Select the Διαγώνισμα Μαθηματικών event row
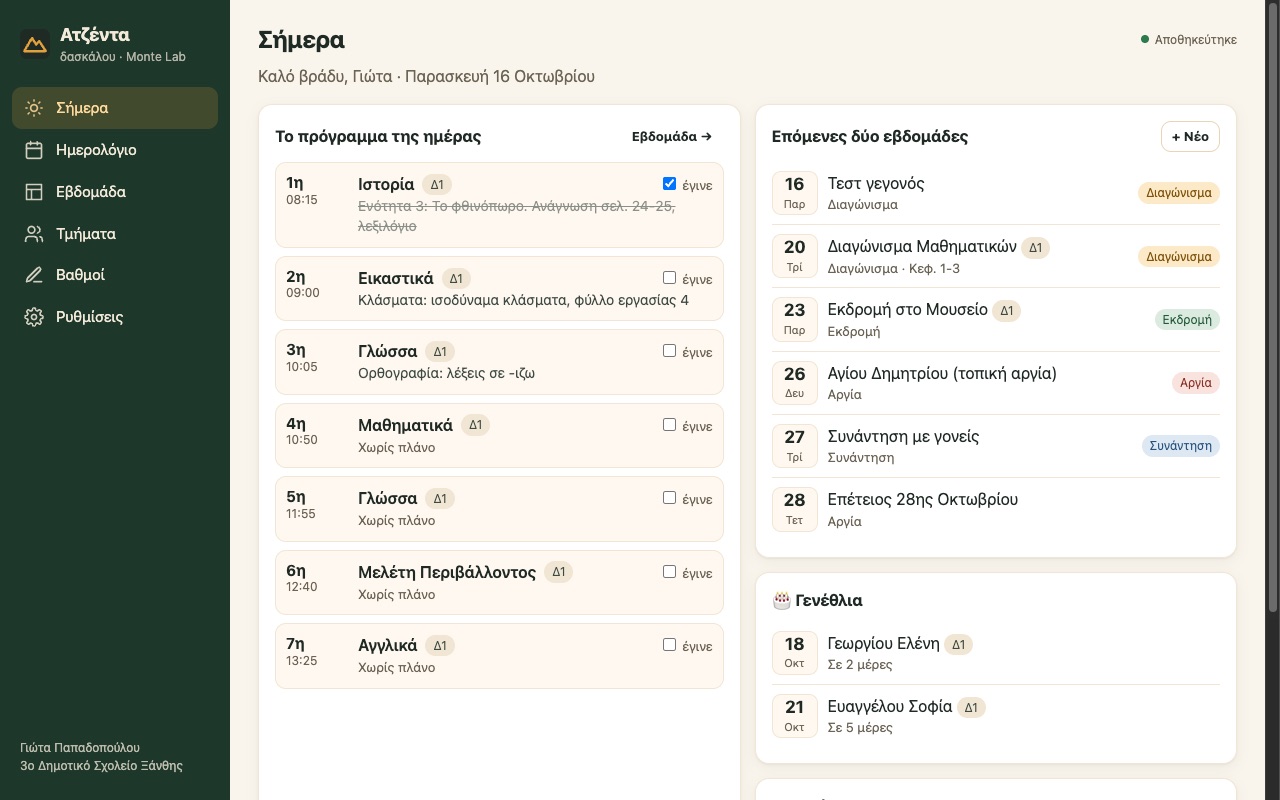 coord(996,256)
